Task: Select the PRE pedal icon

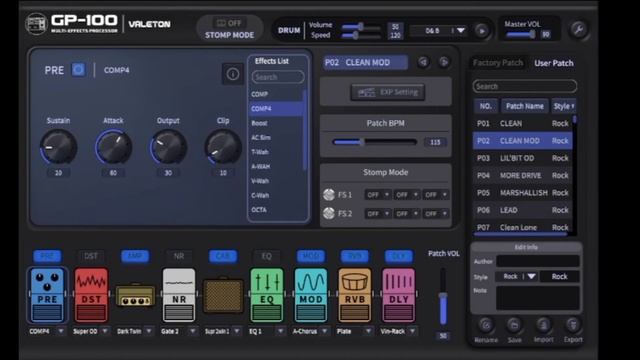Action: 47,295
